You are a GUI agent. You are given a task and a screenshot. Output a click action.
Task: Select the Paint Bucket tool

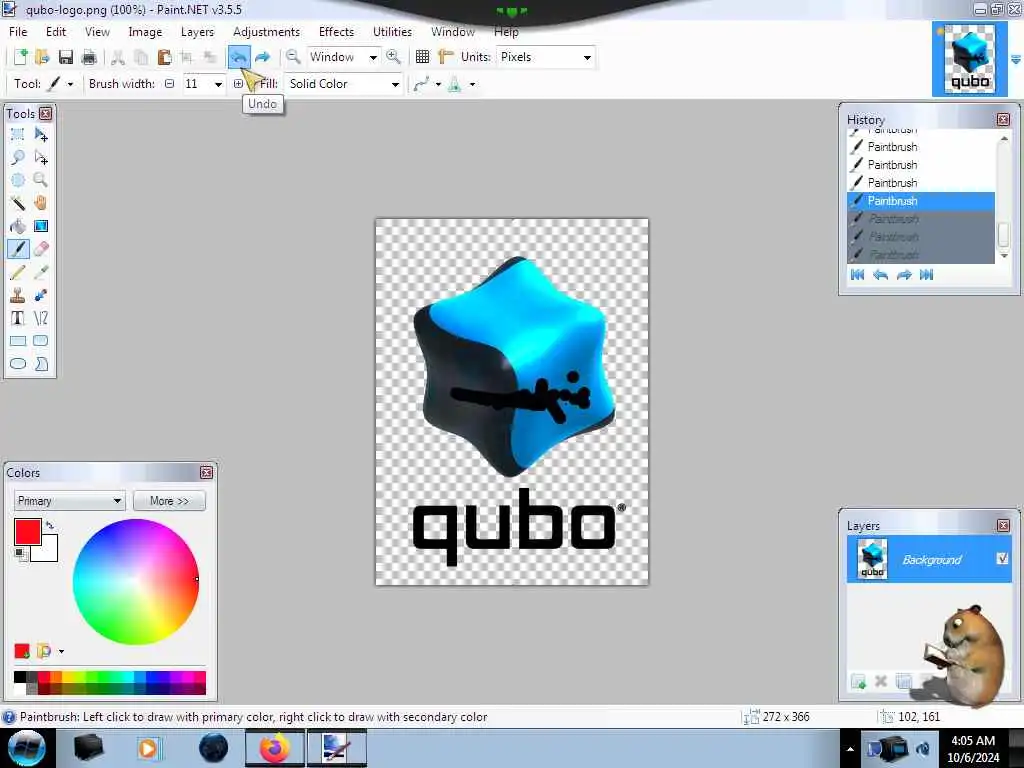pyautogui.click(x=18, y=226)
